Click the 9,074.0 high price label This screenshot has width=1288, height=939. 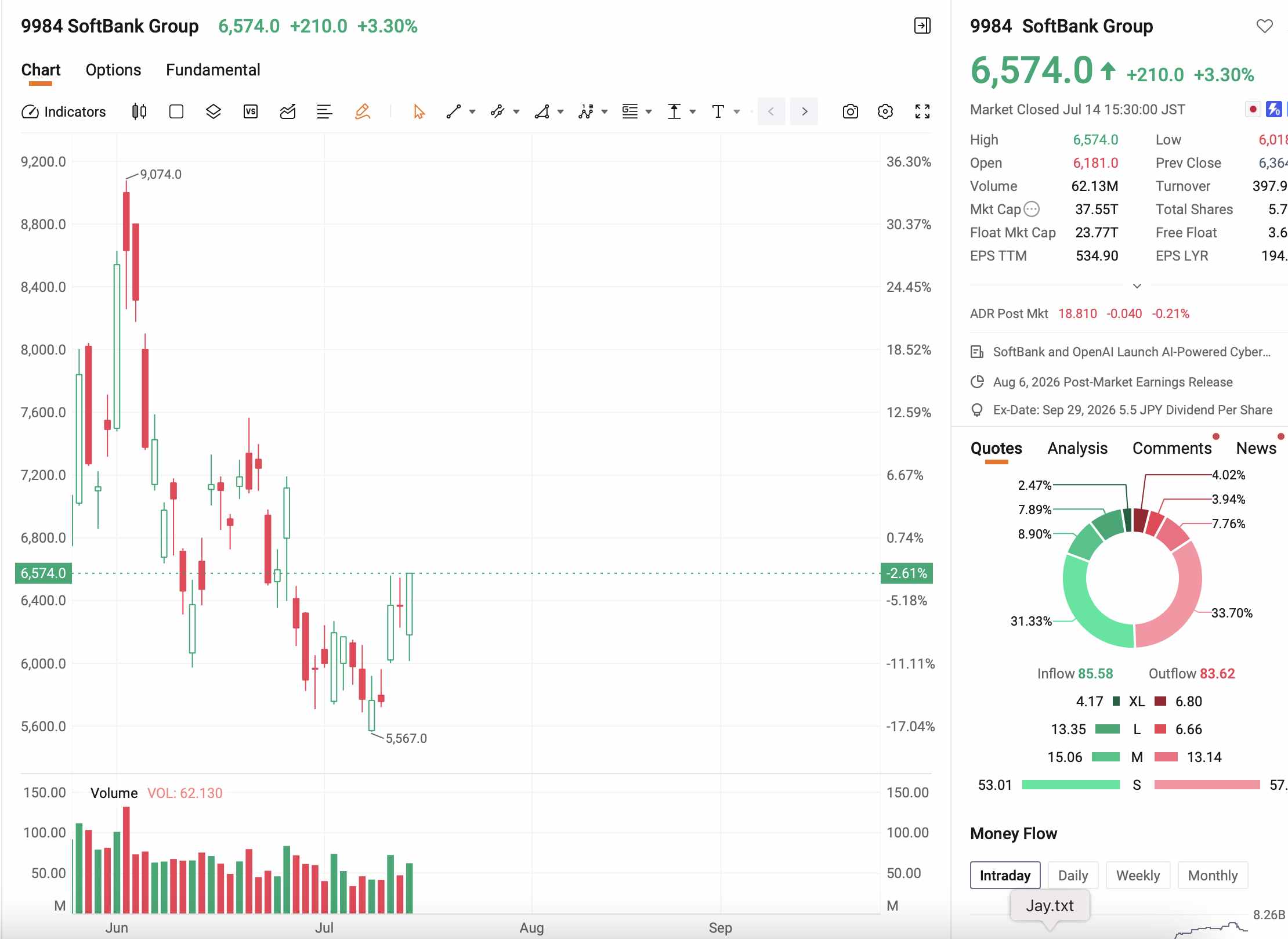[161, 175]
